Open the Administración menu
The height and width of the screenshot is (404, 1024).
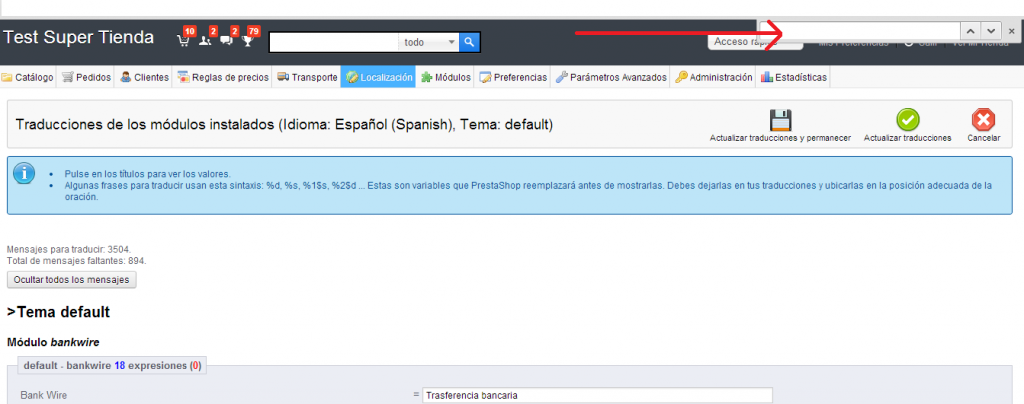713,77
